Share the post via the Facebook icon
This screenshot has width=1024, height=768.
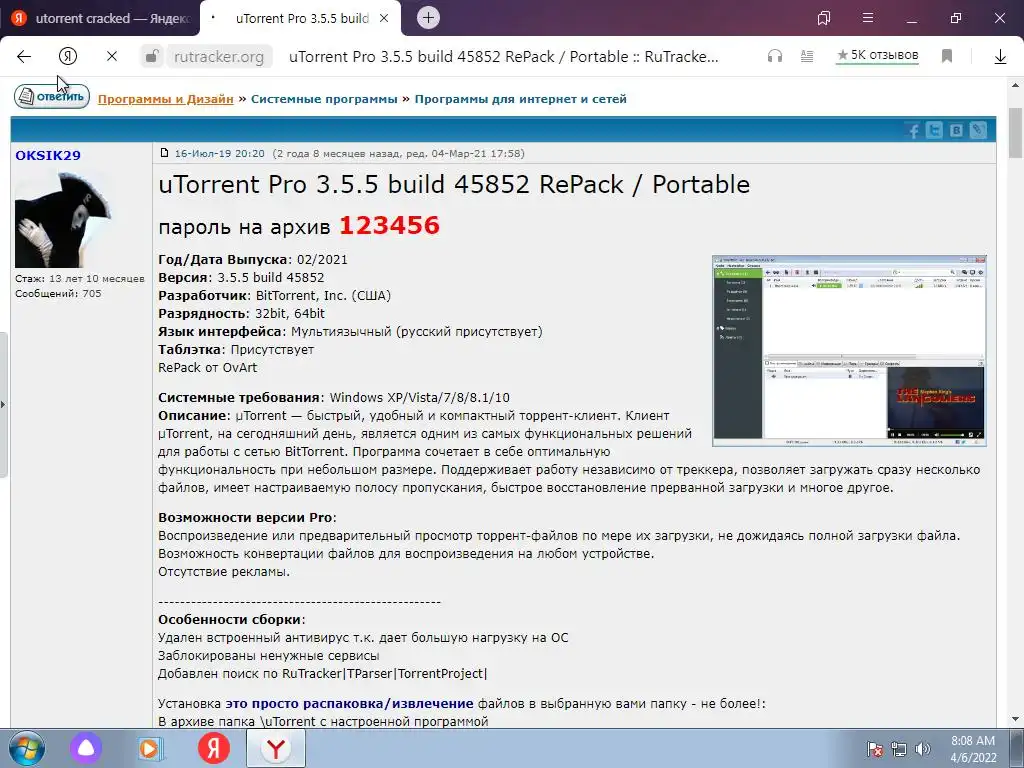pos(913,130)
